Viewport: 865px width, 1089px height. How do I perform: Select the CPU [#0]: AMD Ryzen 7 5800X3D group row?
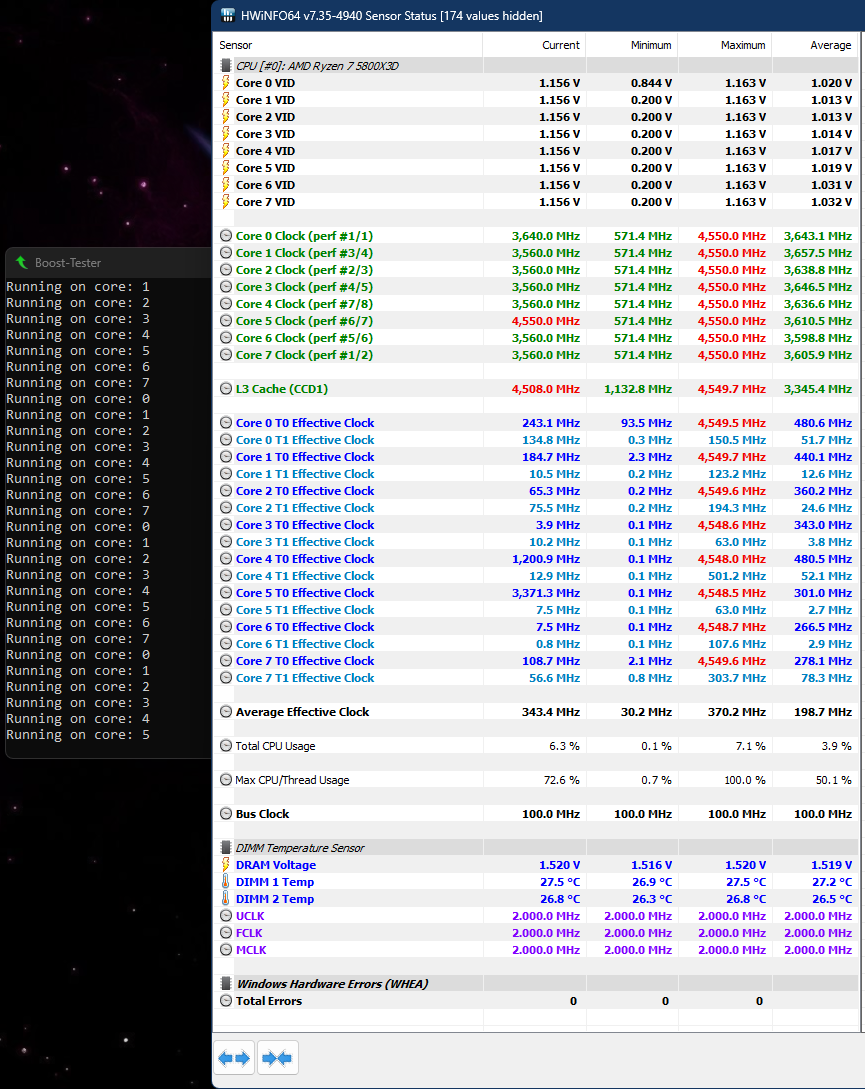[x=536, y=66]
